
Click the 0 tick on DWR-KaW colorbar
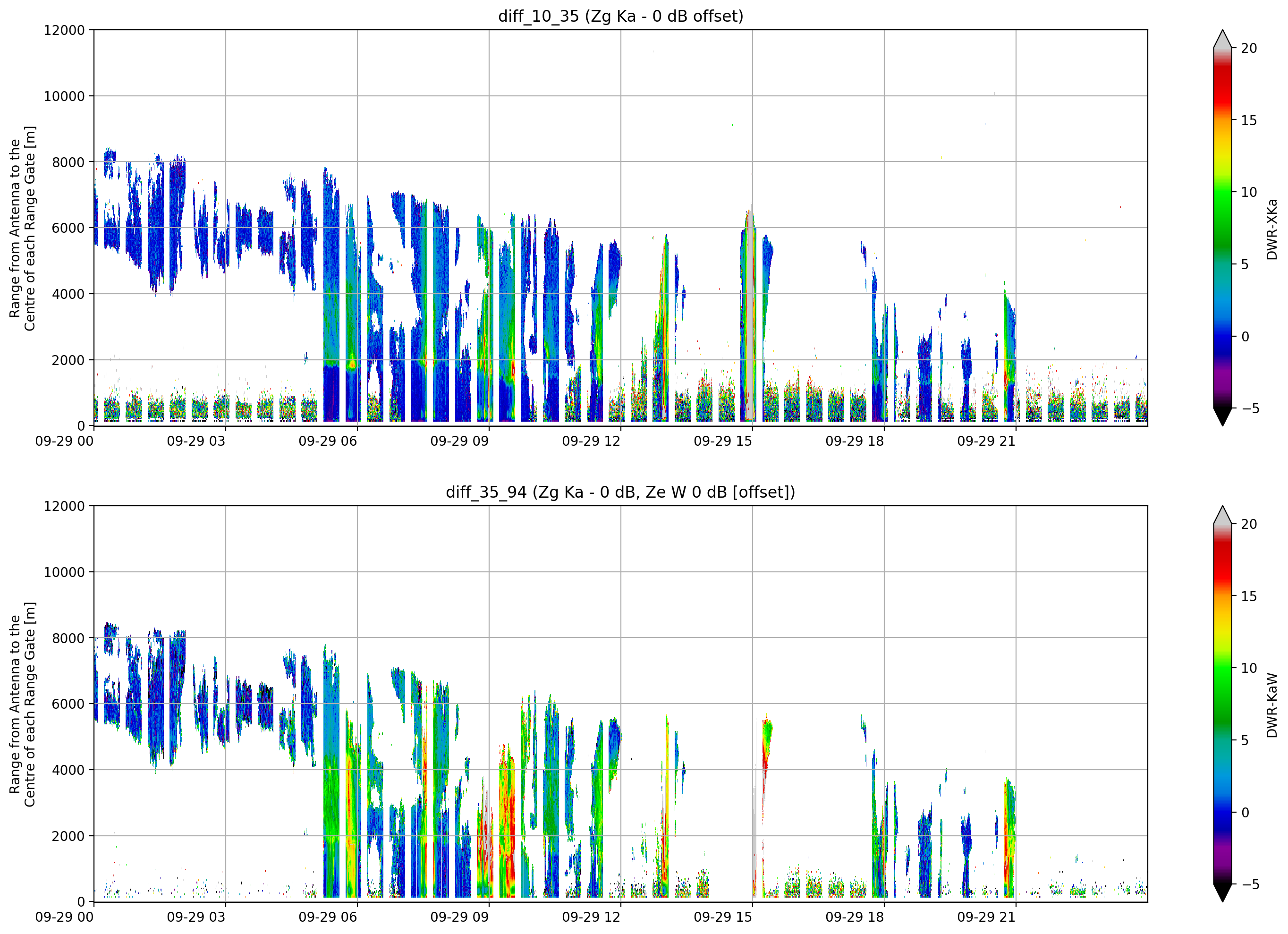[x=1246, y=813]
